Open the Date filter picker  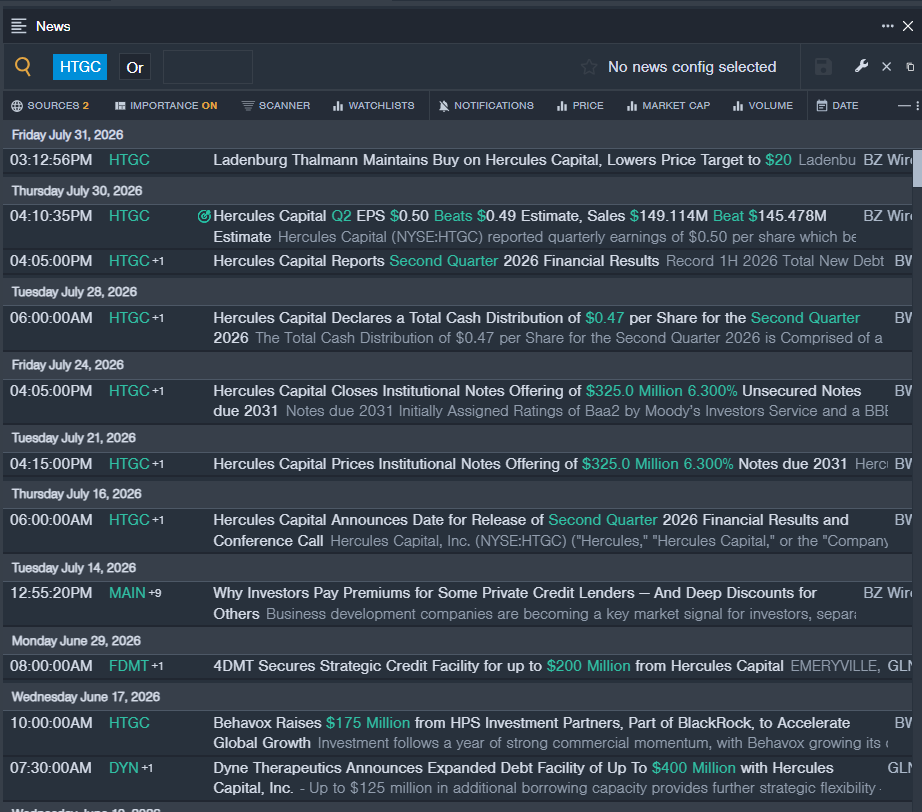[837, 106]
